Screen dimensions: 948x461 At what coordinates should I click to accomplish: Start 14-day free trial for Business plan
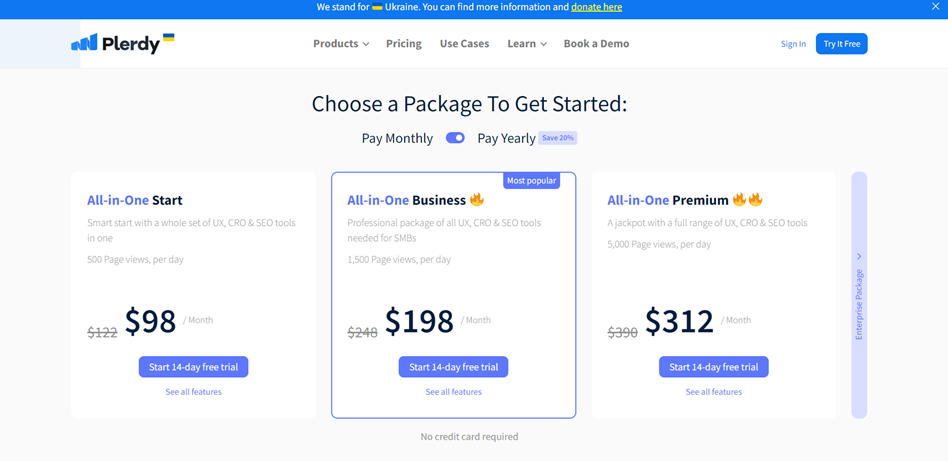click(453, 367)
